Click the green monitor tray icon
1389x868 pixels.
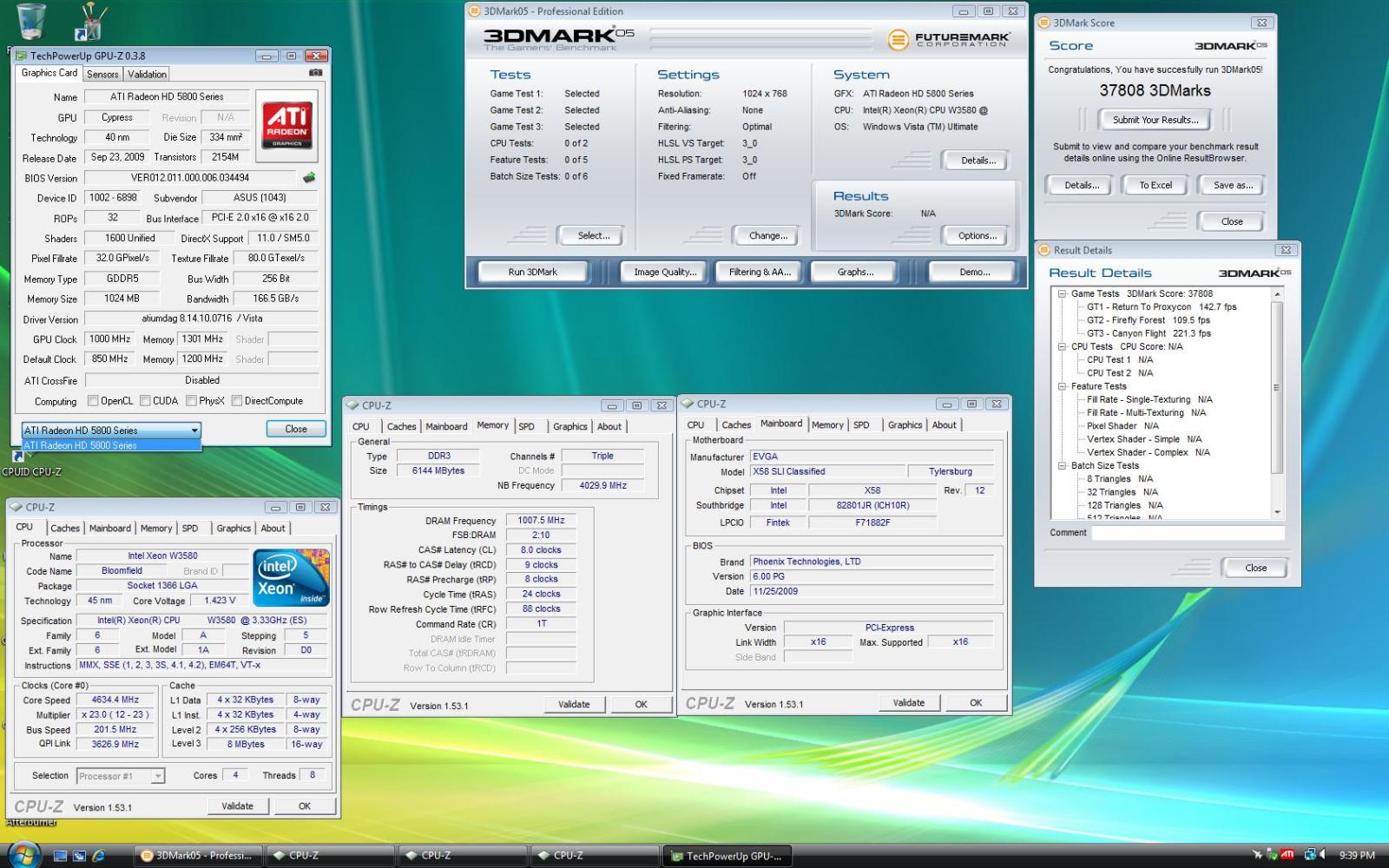click(1273, 855)
